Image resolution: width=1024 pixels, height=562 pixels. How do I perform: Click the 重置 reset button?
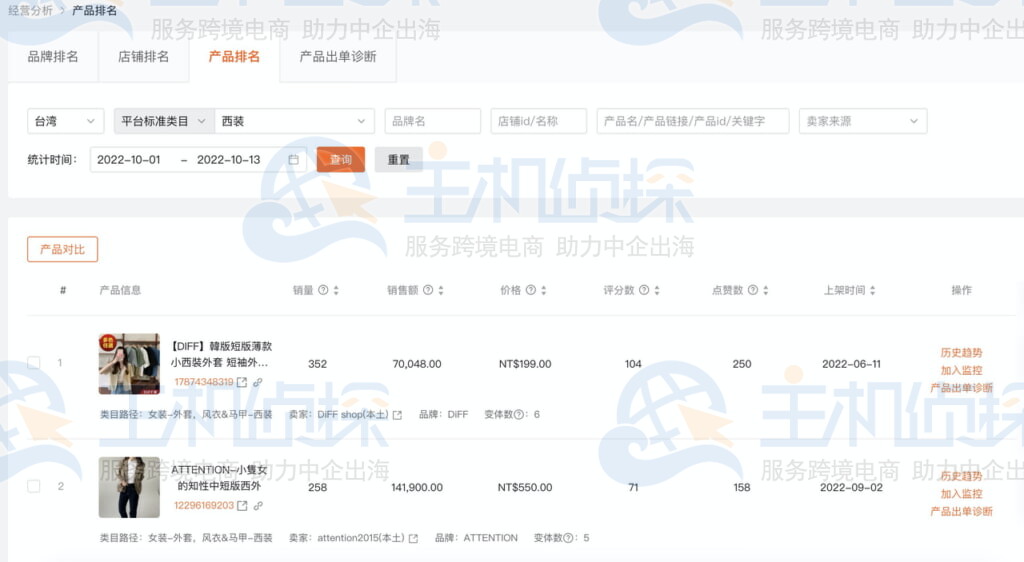coord(398,160)
